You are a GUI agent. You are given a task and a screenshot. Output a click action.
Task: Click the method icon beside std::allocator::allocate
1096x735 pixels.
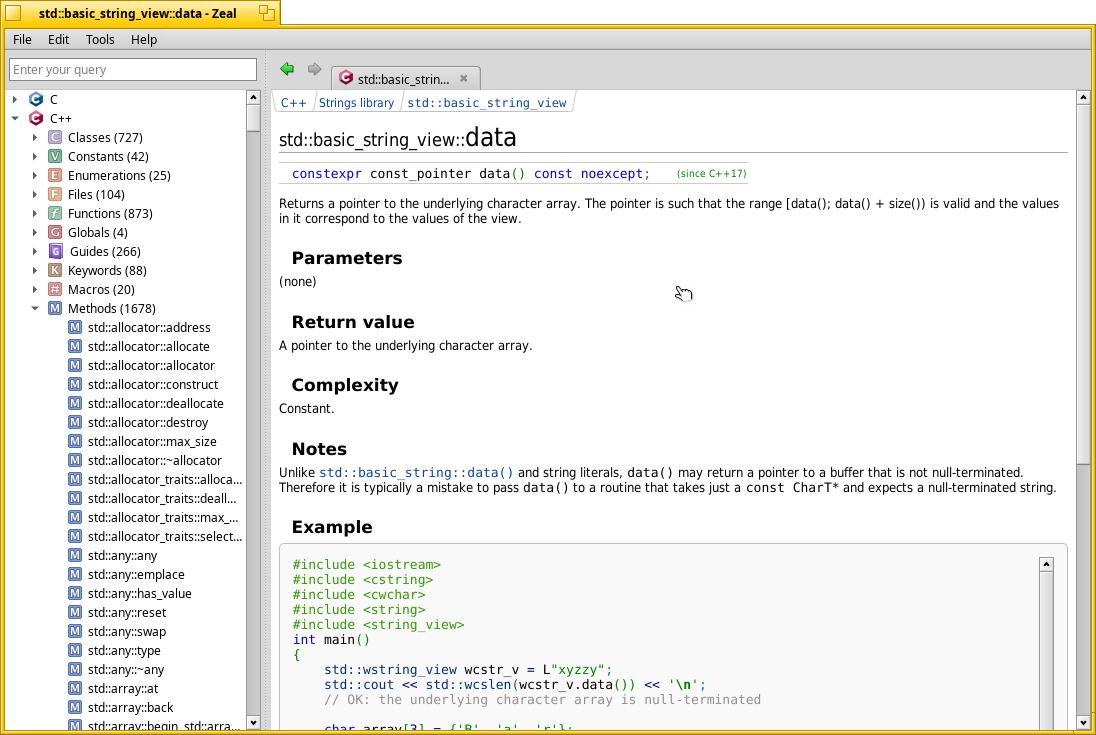click(x=75, y=346)
